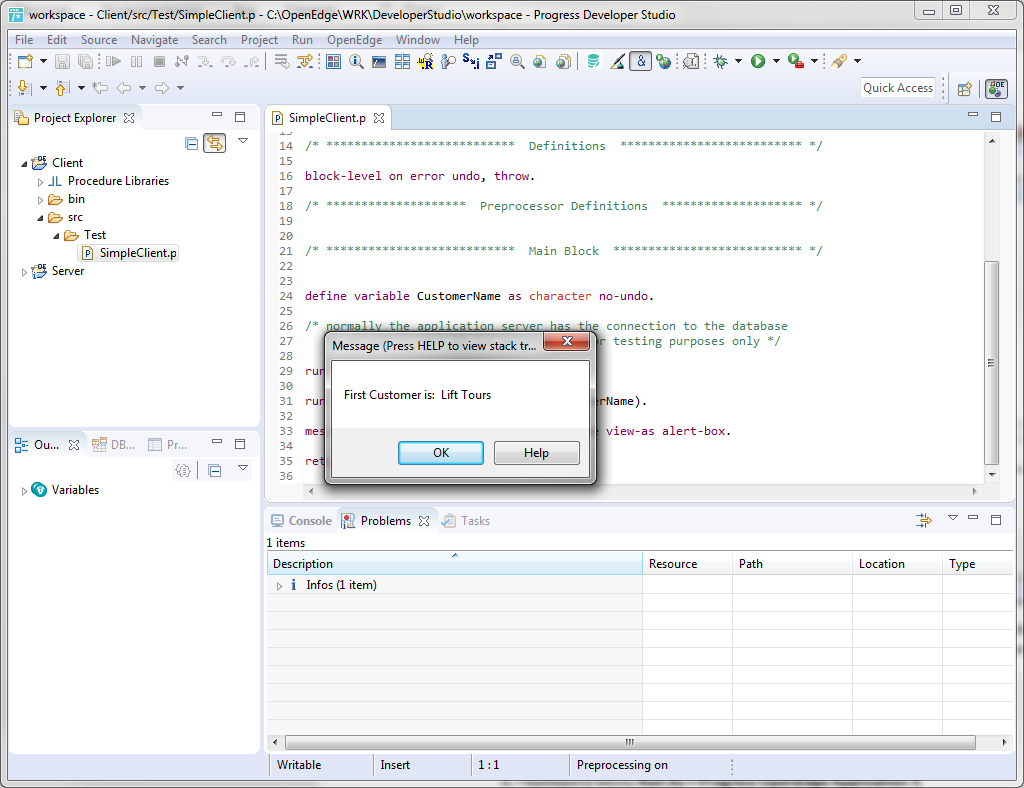Viewport: 1024px width, 788px height.
Task: Expand Infos (1 item) row
Action: click(280, 586)
